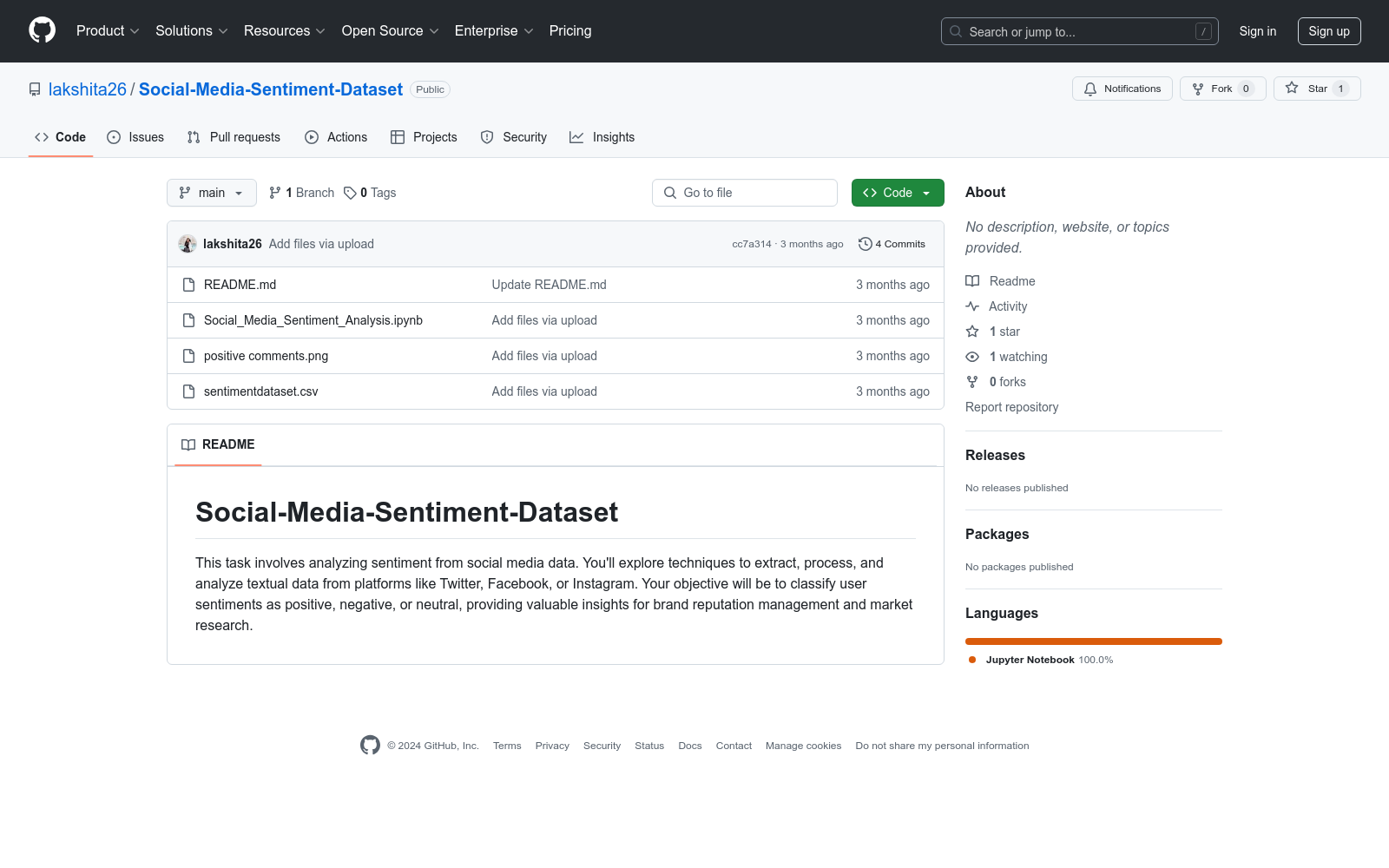The height and width of the screenshot is (868, 1389).
Task: Click the GitHub logo in the footer
Action: (x=370, y=745)
